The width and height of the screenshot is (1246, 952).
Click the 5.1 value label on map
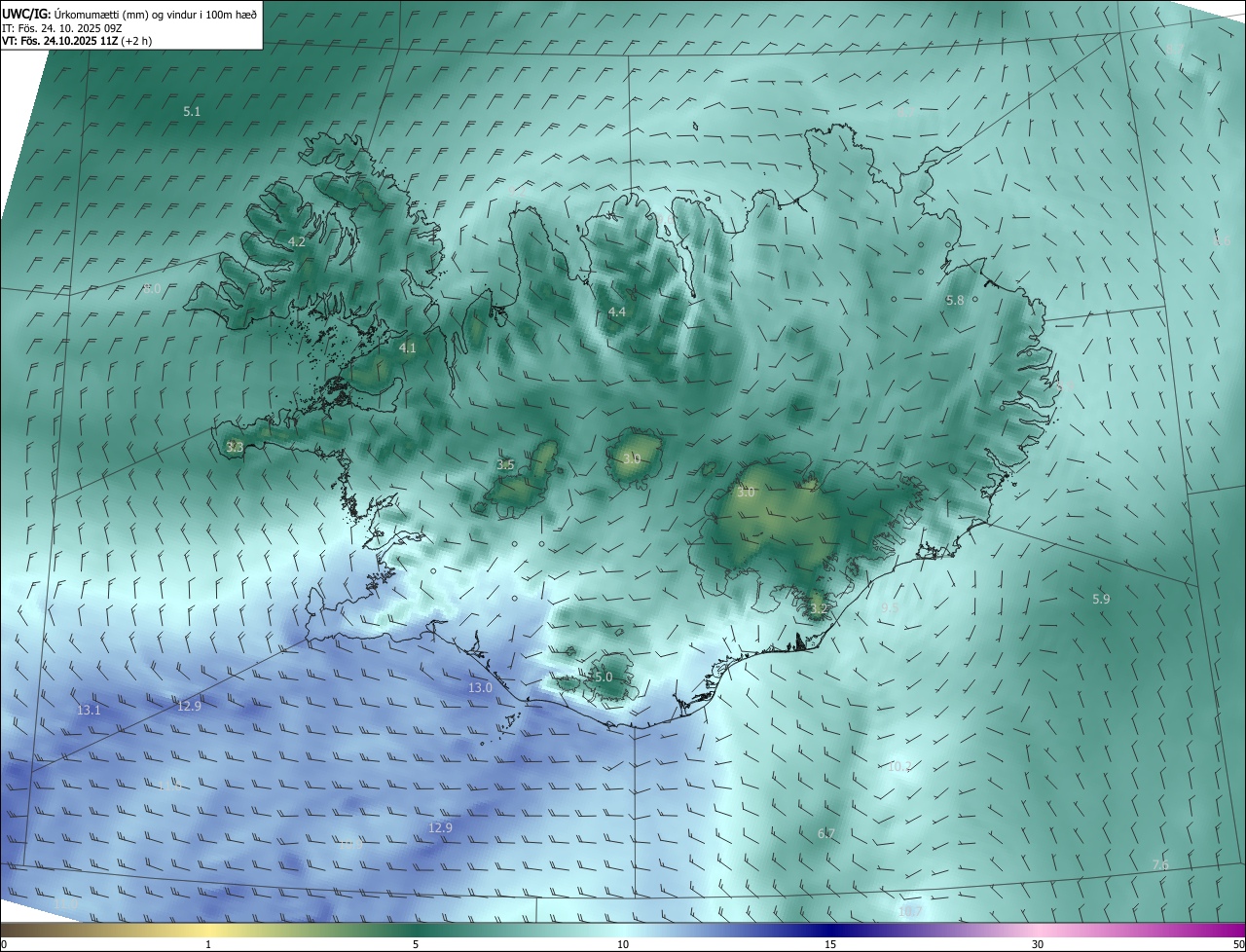click(192, 112)
